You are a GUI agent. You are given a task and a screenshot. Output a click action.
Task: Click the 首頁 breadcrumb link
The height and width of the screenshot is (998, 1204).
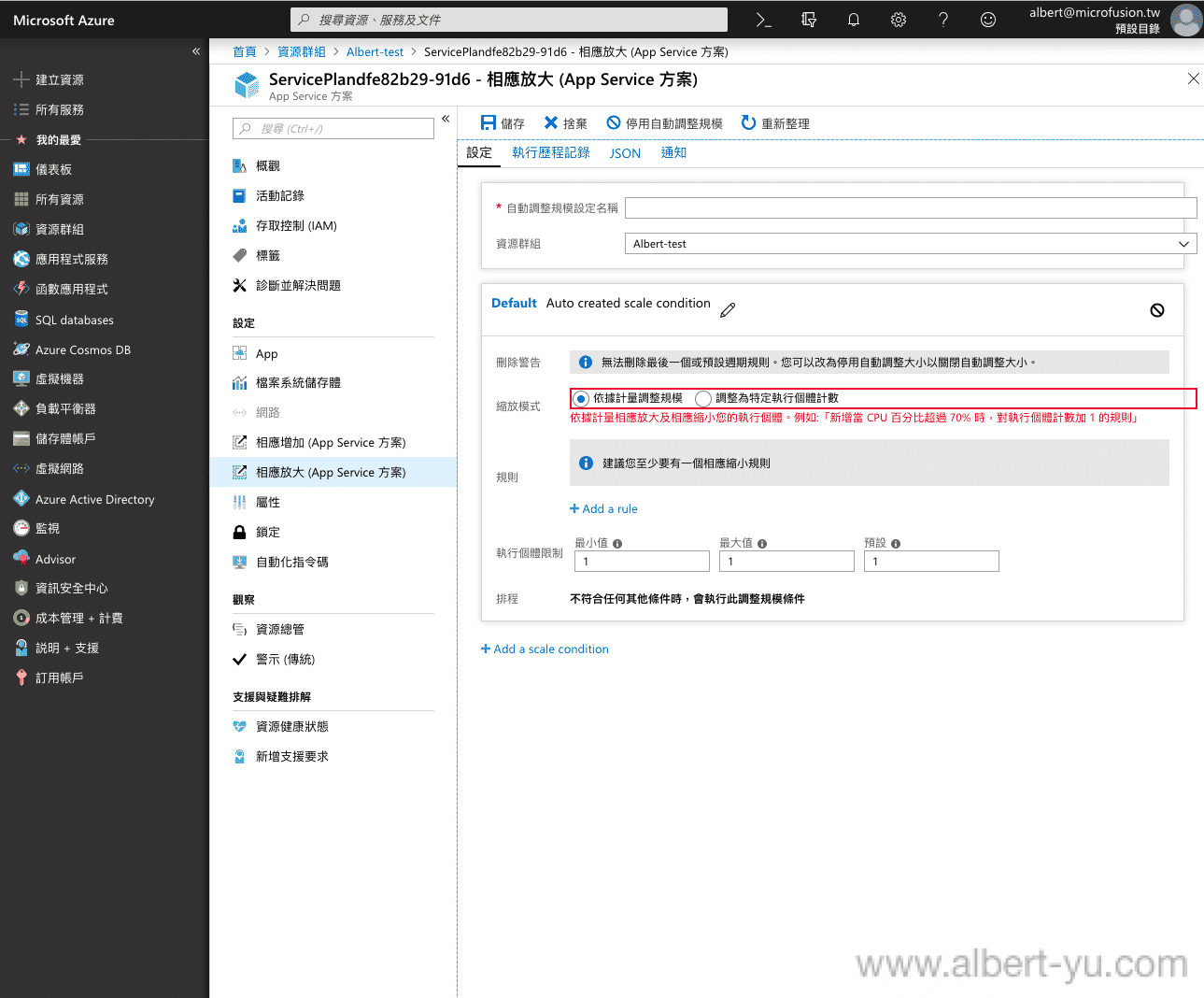[245, 51]
